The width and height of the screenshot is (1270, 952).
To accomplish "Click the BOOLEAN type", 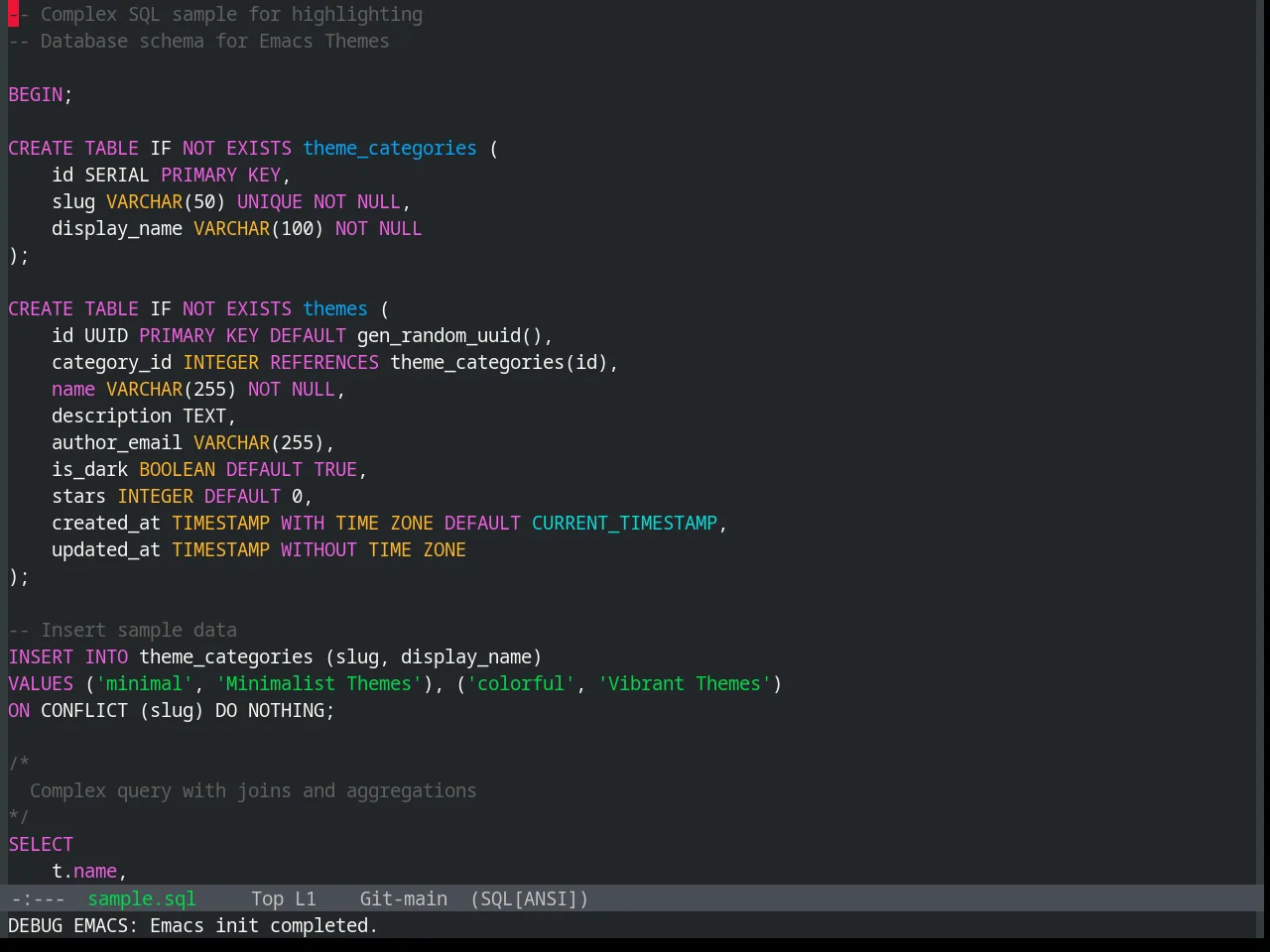I will coord(178,470).
